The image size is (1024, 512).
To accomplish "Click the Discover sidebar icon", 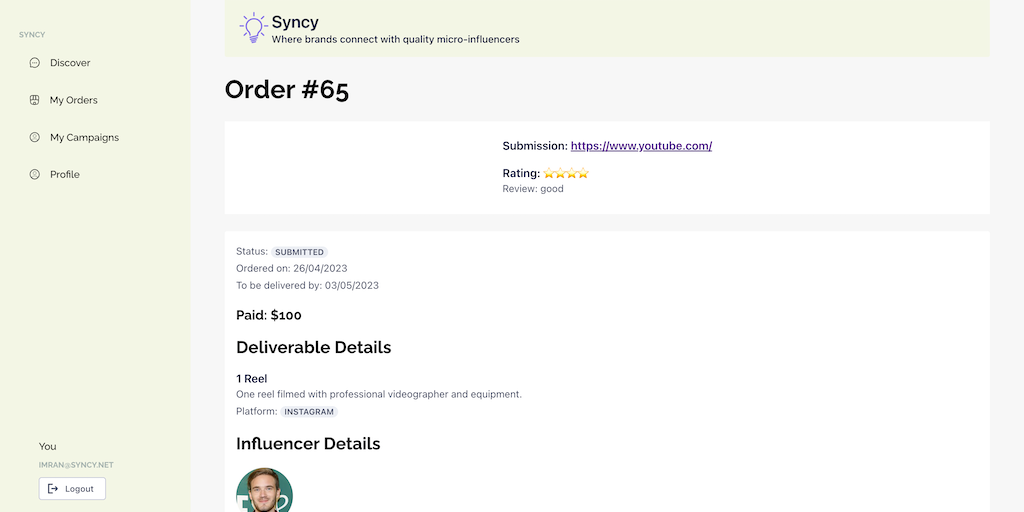I will pos(35,63).
